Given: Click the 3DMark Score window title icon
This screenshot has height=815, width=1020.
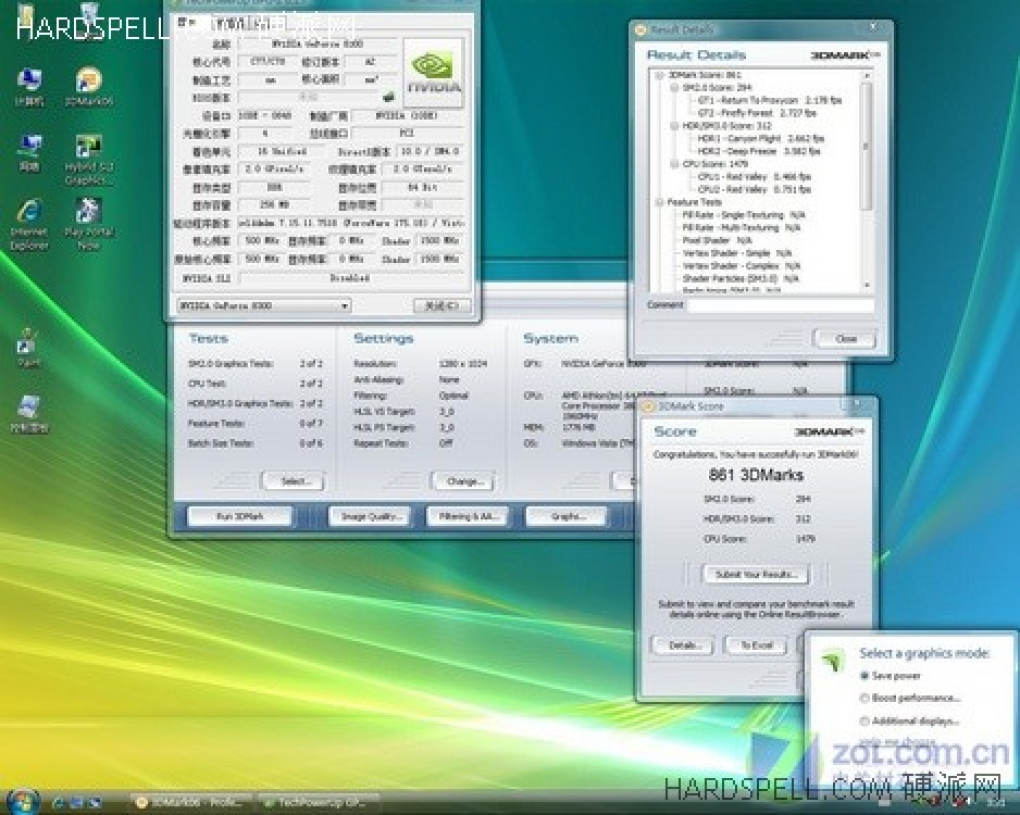Looking at the screenshot, I should (648, 407).
